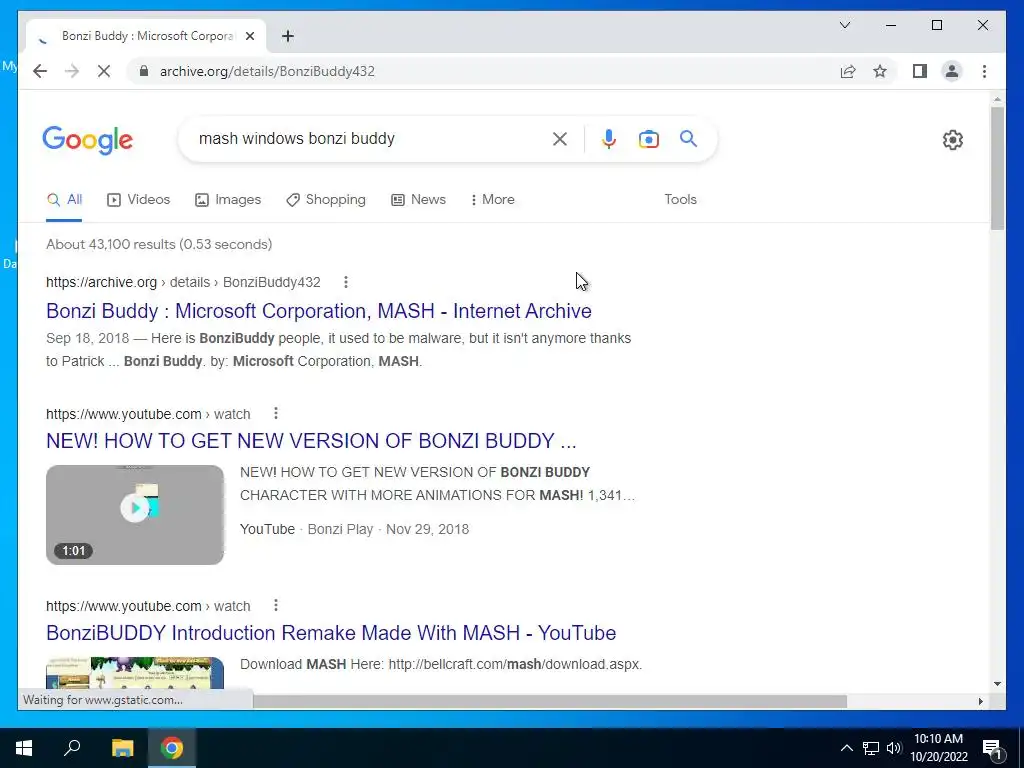The width and height of the screenshot is (1024, 768).
Task: Click the forward navigation arrow
Action: [72, 71]
